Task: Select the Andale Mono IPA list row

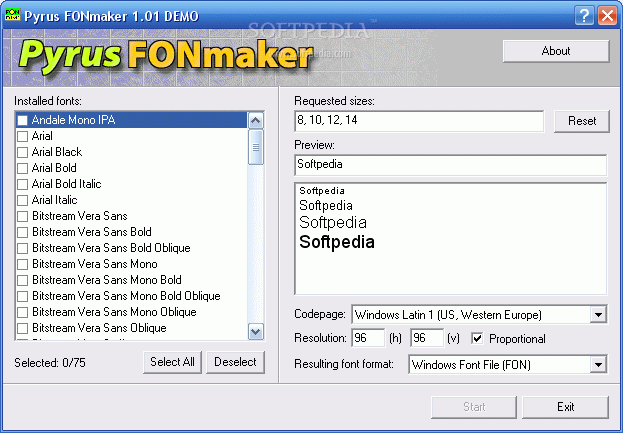Action: tap(131, 120)
